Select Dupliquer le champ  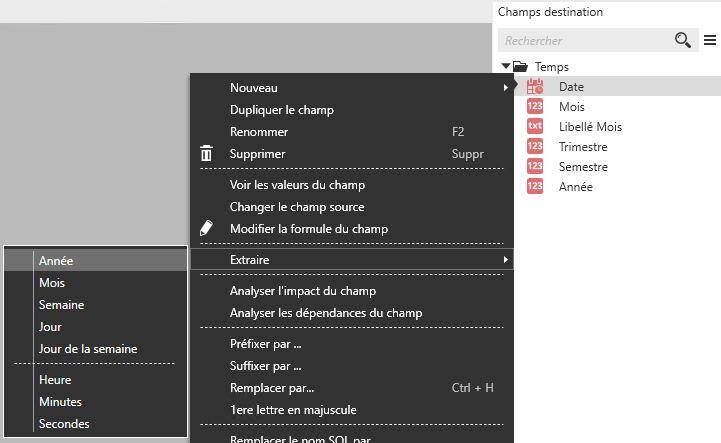(282, 110)
